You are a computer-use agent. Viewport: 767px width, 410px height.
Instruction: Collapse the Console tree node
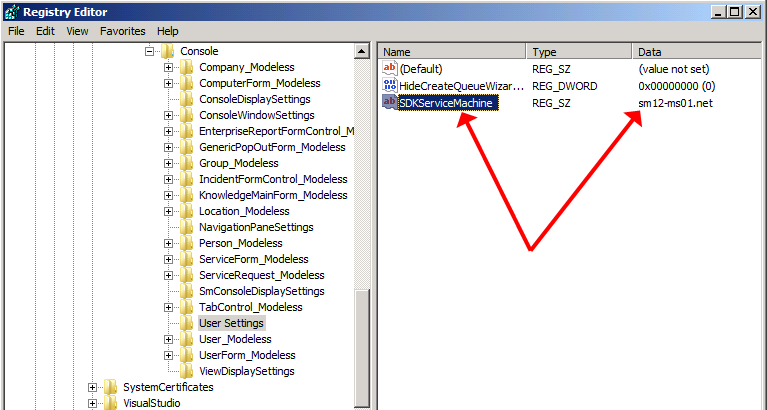click(149, 51)
